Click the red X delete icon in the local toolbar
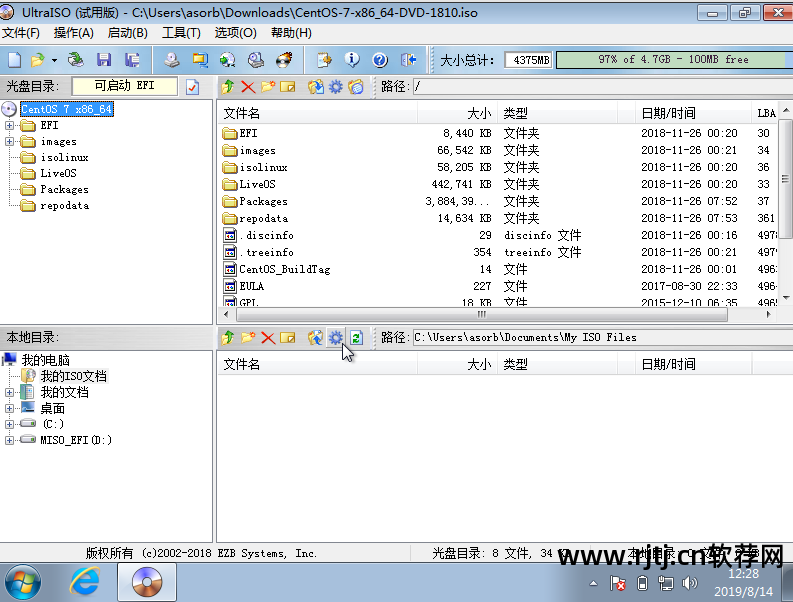The image size is (793, 602). [268, 337]
